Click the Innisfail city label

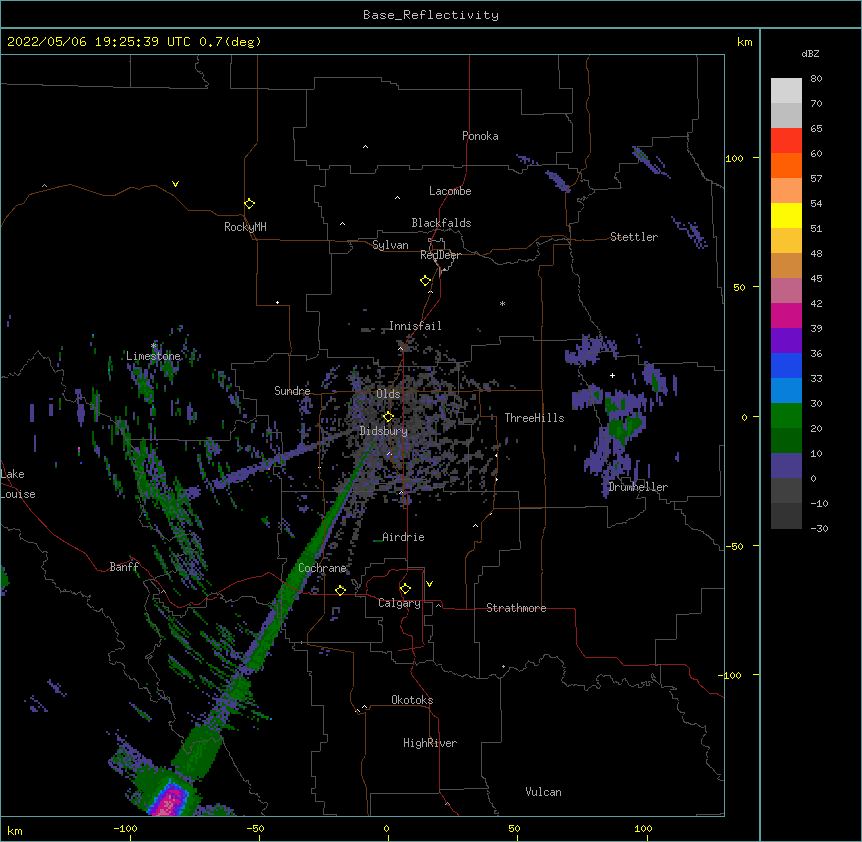click(x=415, y=326)
